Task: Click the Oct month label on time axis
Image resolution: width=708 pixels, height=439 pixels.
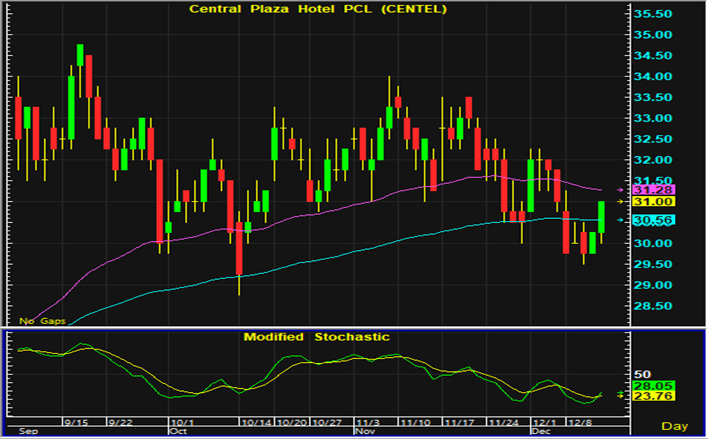Action: (178, 432)
